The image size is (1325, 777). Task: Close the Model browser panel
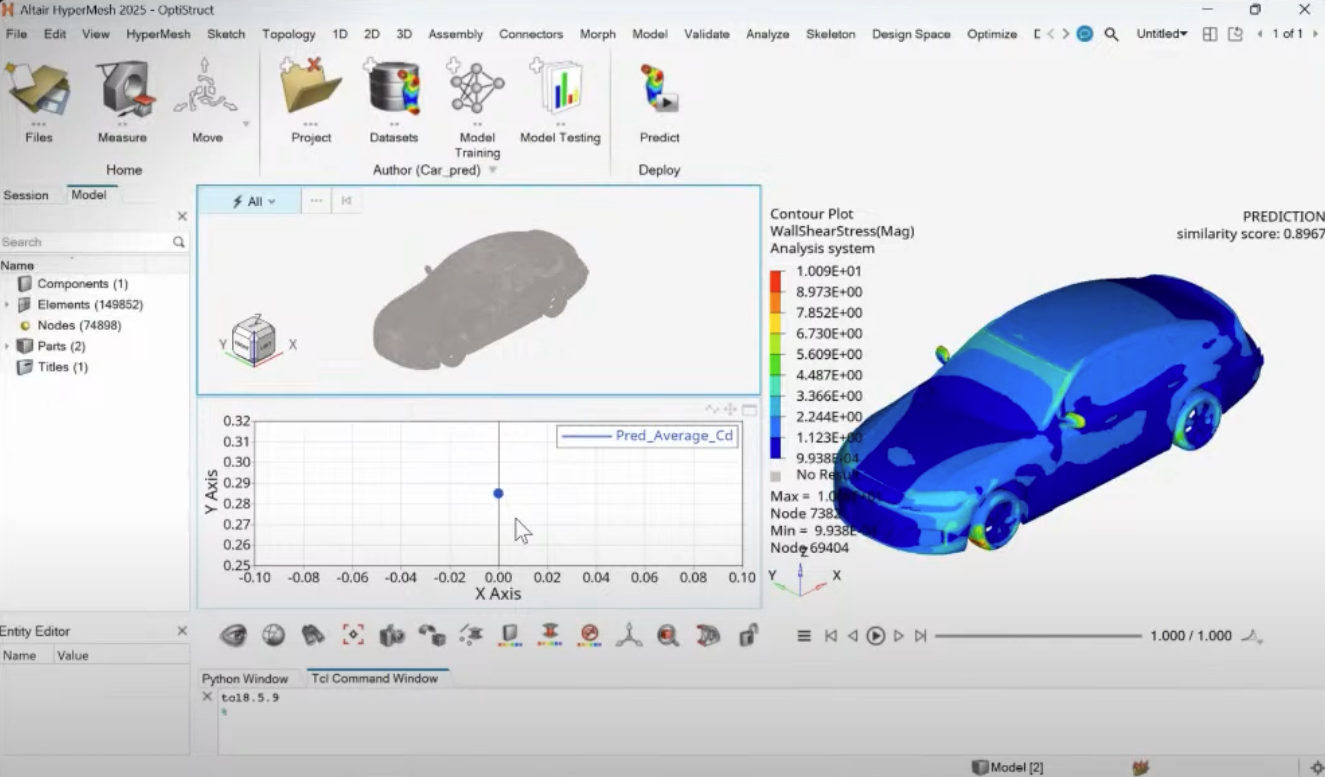(182, 216)
